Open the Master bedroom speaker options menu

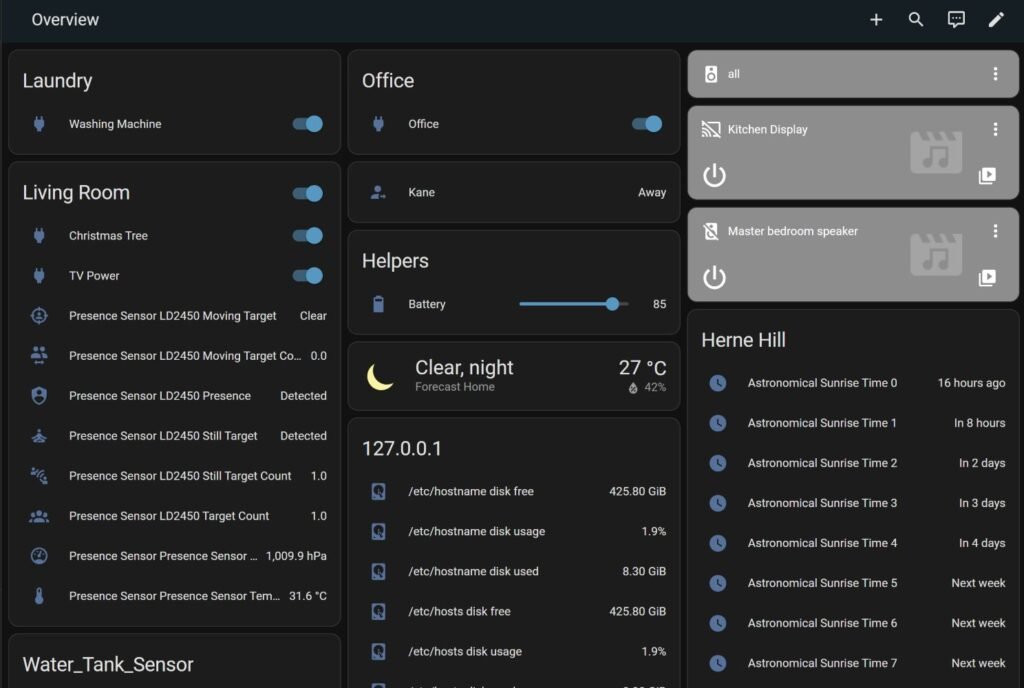click(x=995, y=231)
